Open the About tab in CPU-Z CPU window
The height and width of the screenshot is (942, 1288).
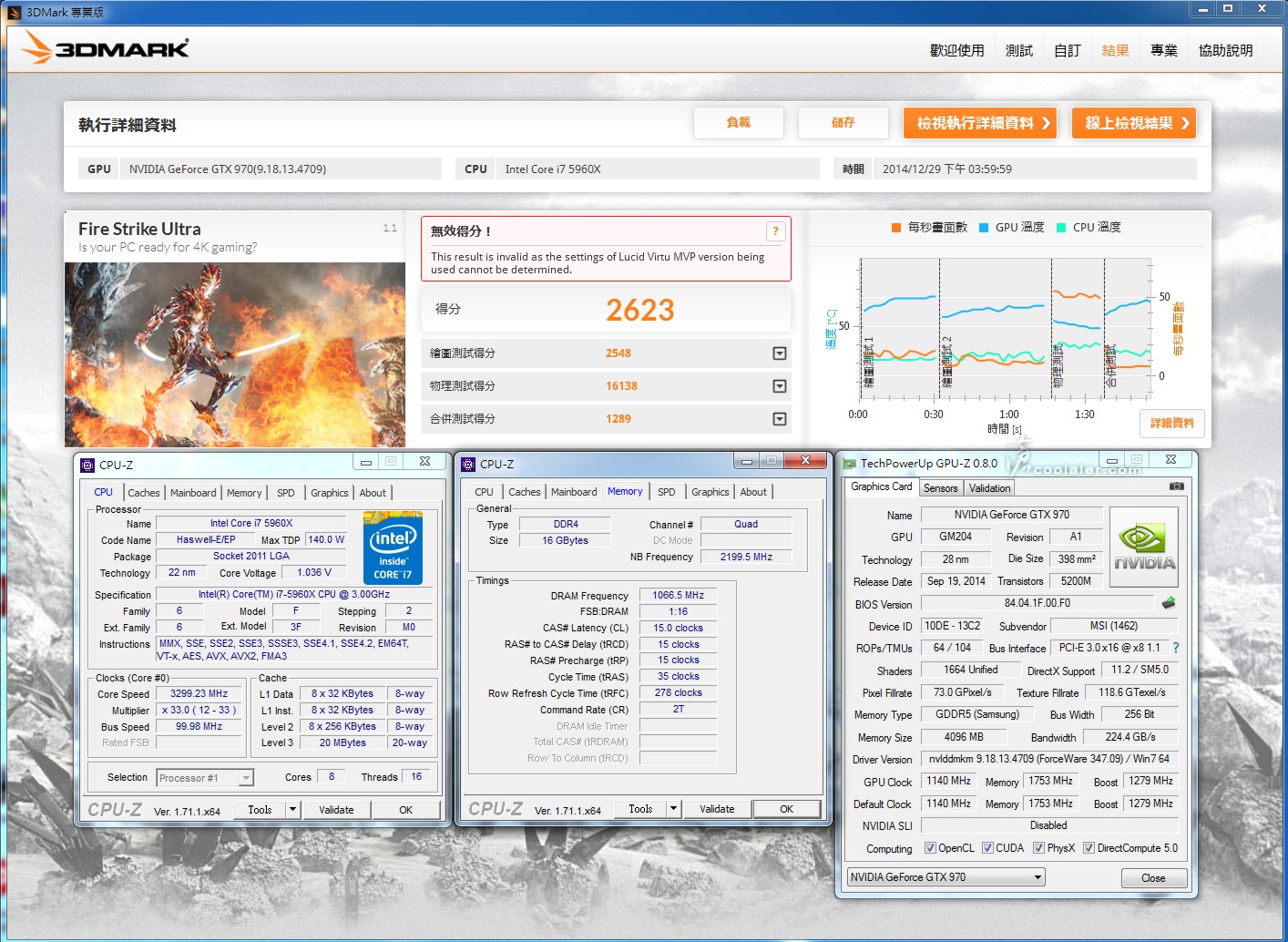(x=373, y=493)
